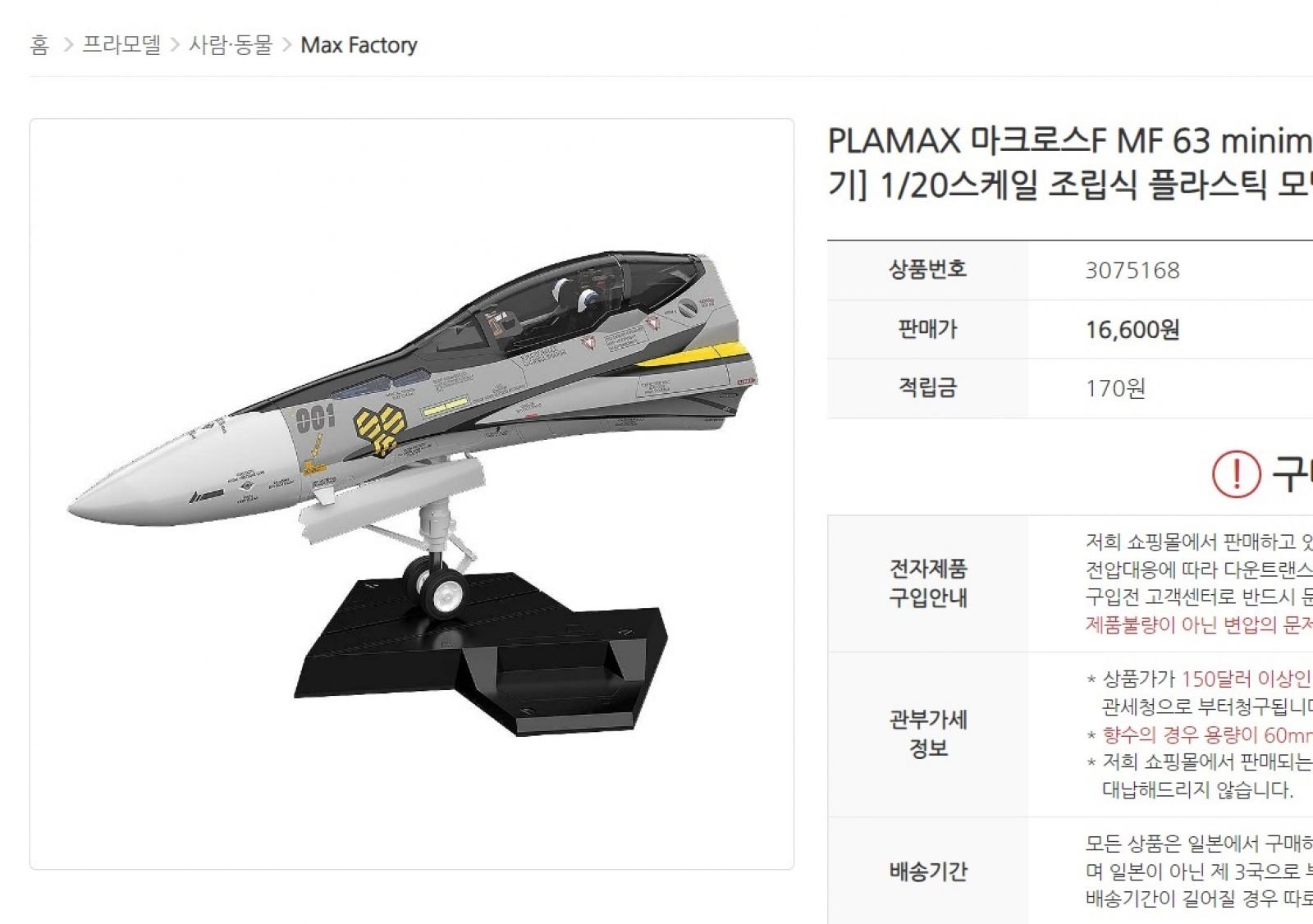Click the product number 3075168
This screenshot has width=1313, height=924.
click(1132, 271)
